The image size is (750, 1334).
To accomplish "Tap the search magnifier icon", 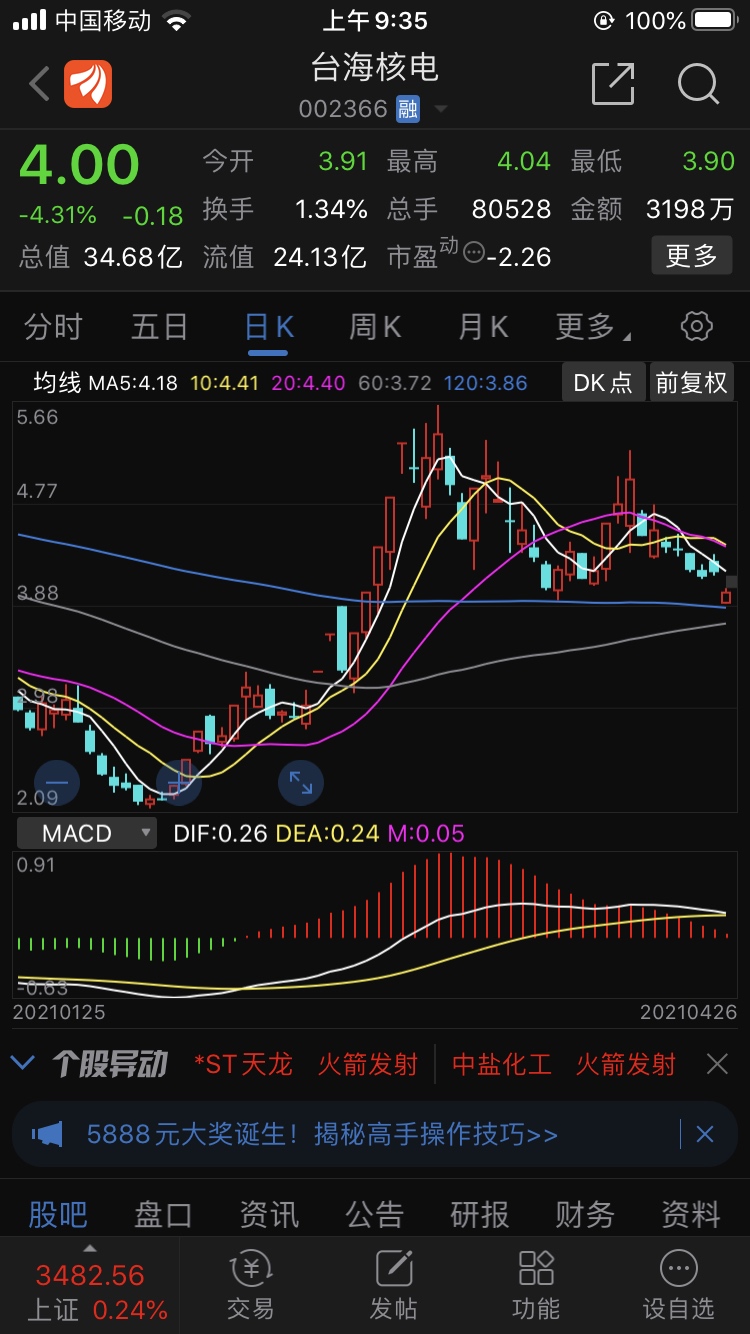I will (x=698, y=84).
